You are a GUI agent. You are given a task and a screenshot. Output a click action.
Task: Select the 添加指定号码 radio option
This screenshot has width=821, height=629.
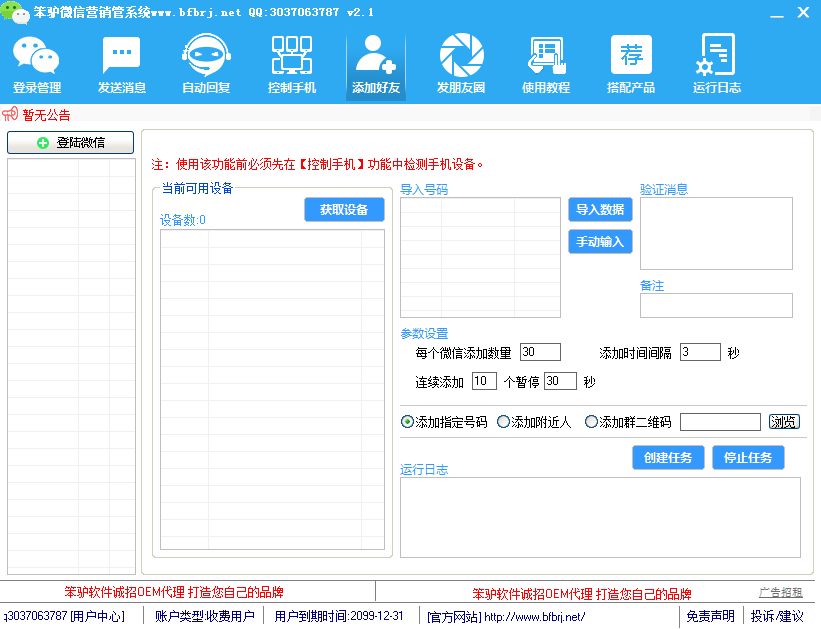pyautogui.click(x=443, y=422)
